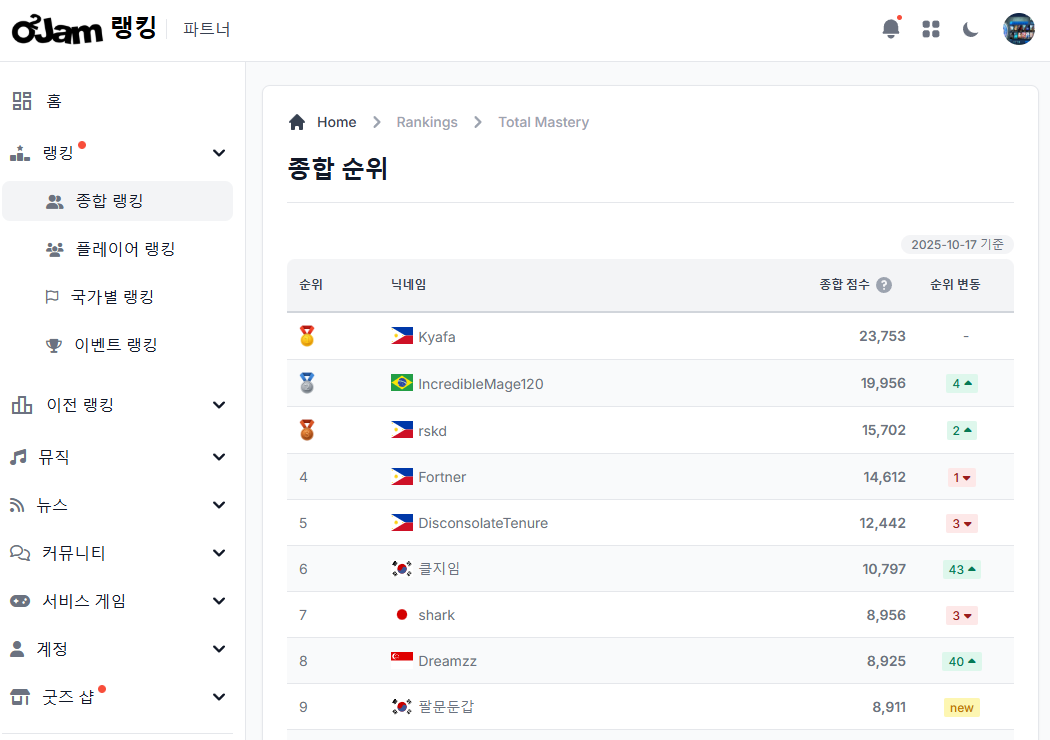Screen dimensions: 1050x740
Task: Click the O2Jam 랭킹 logo
Action: [x=84, y=29]
